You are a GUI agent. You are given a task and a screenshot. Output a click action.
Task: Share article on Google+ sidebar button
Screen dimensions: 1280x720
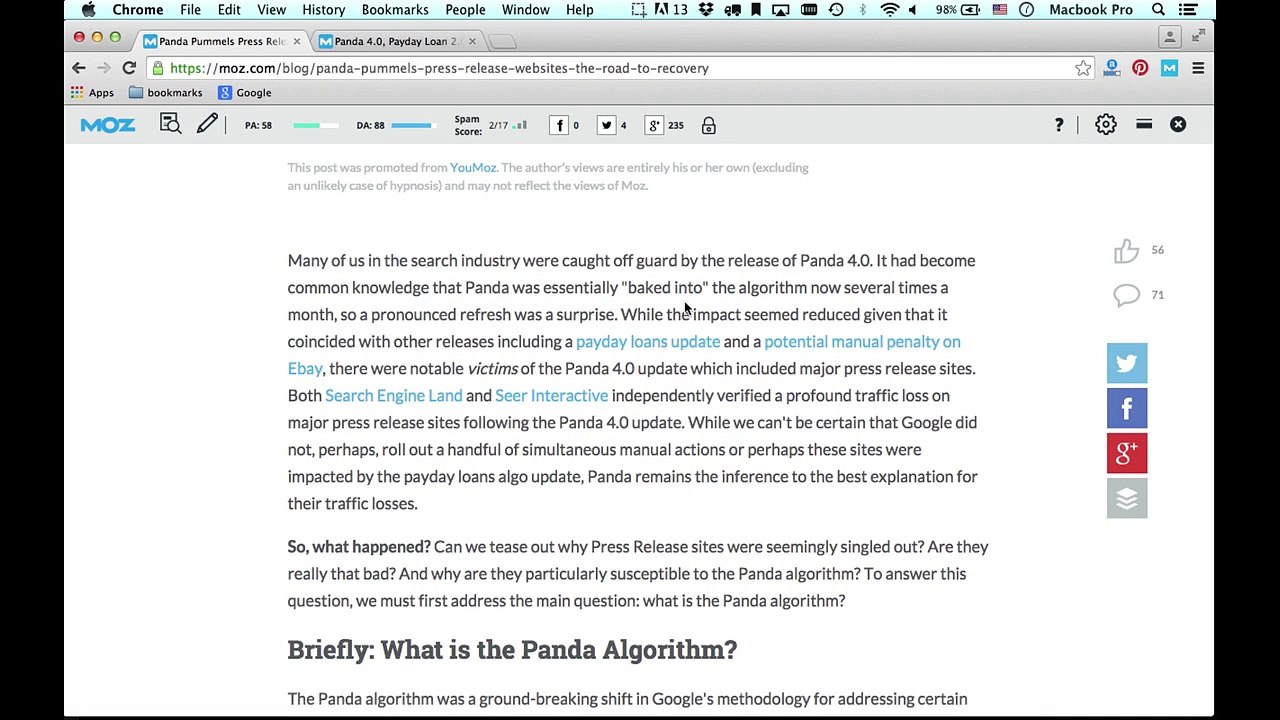(x=1127, y=453)
